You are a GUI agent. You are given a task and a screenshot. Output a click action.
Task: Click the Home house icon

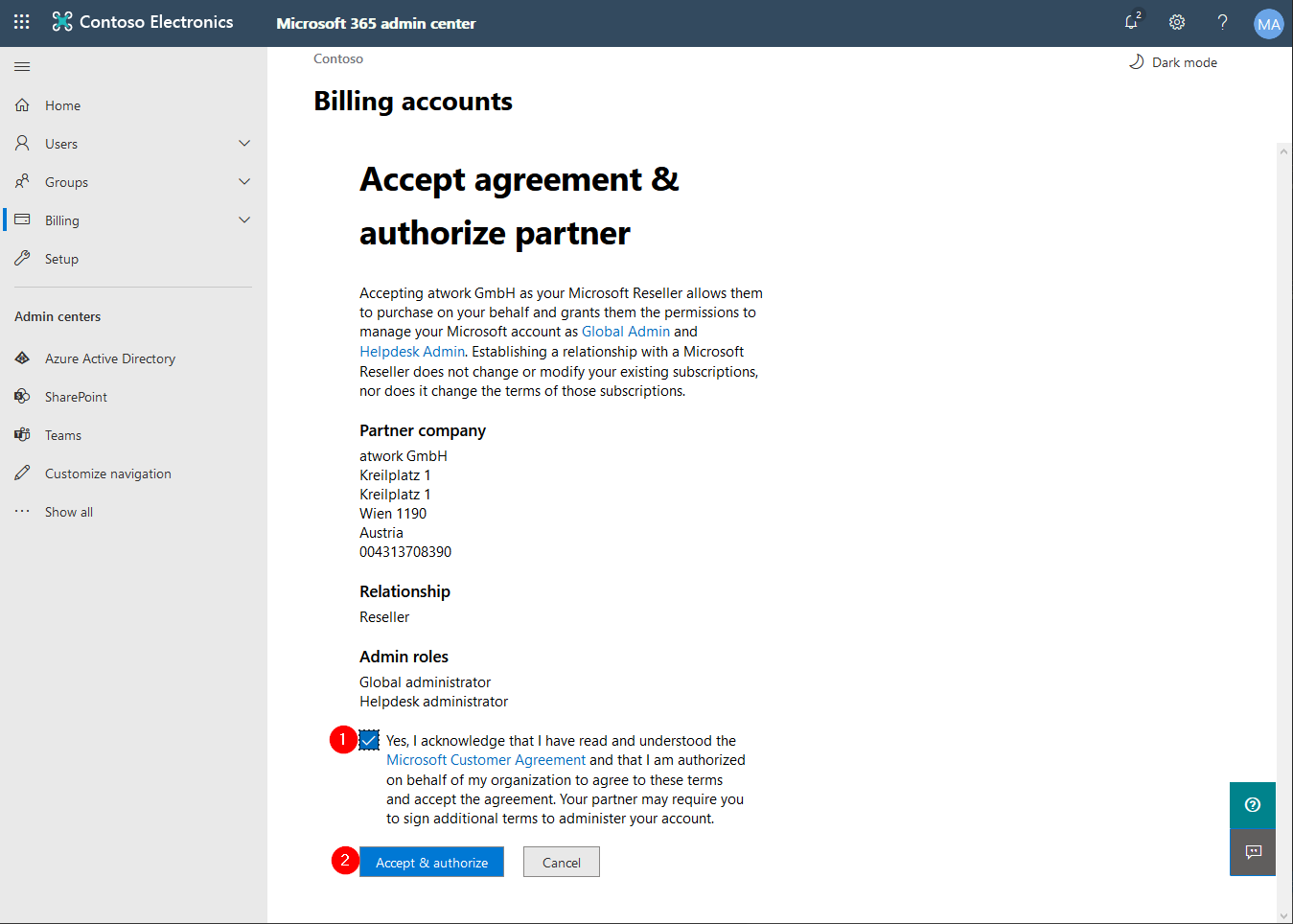click(x=22, y=104)
